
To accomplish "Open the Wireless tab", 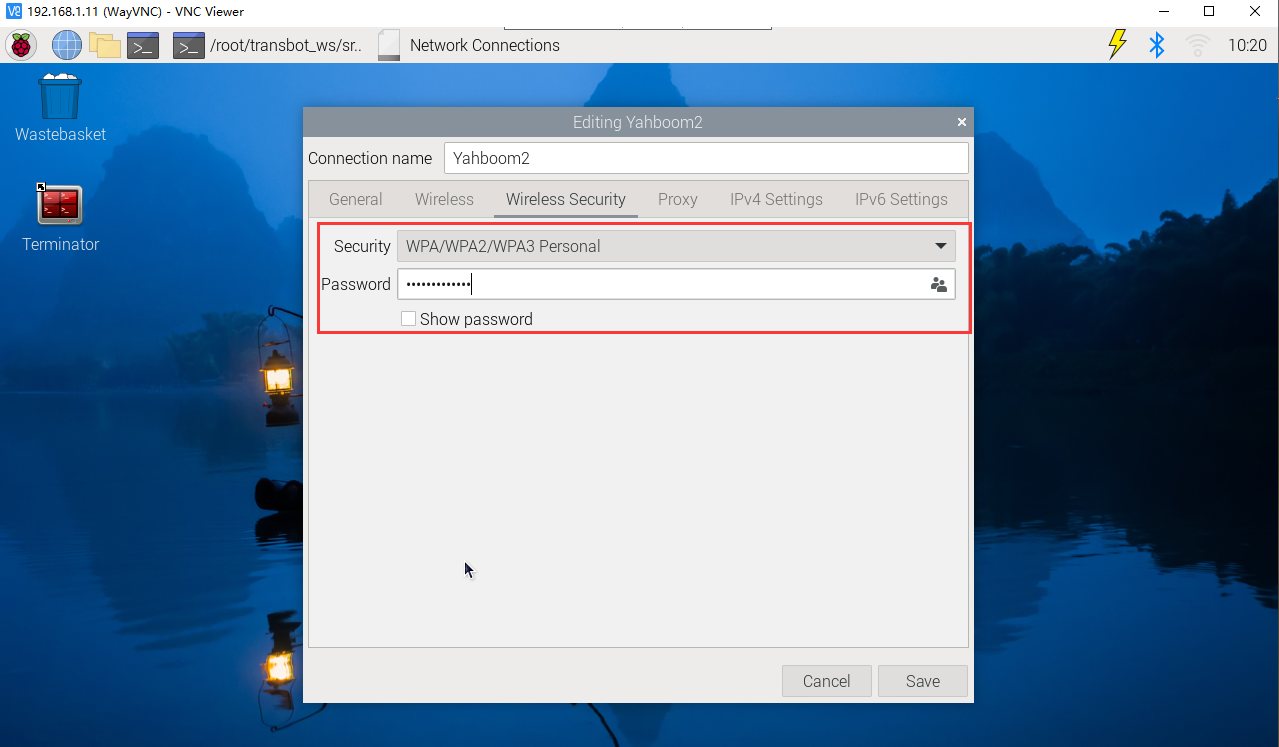I will point(444,199).
